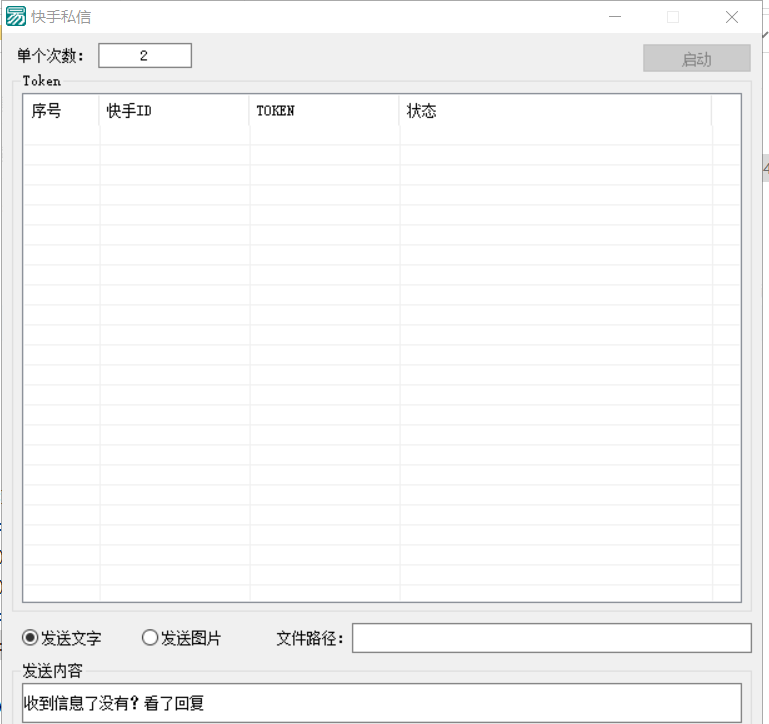
Task: Click the 状态 column header
Action: click(x=555, y=111)
